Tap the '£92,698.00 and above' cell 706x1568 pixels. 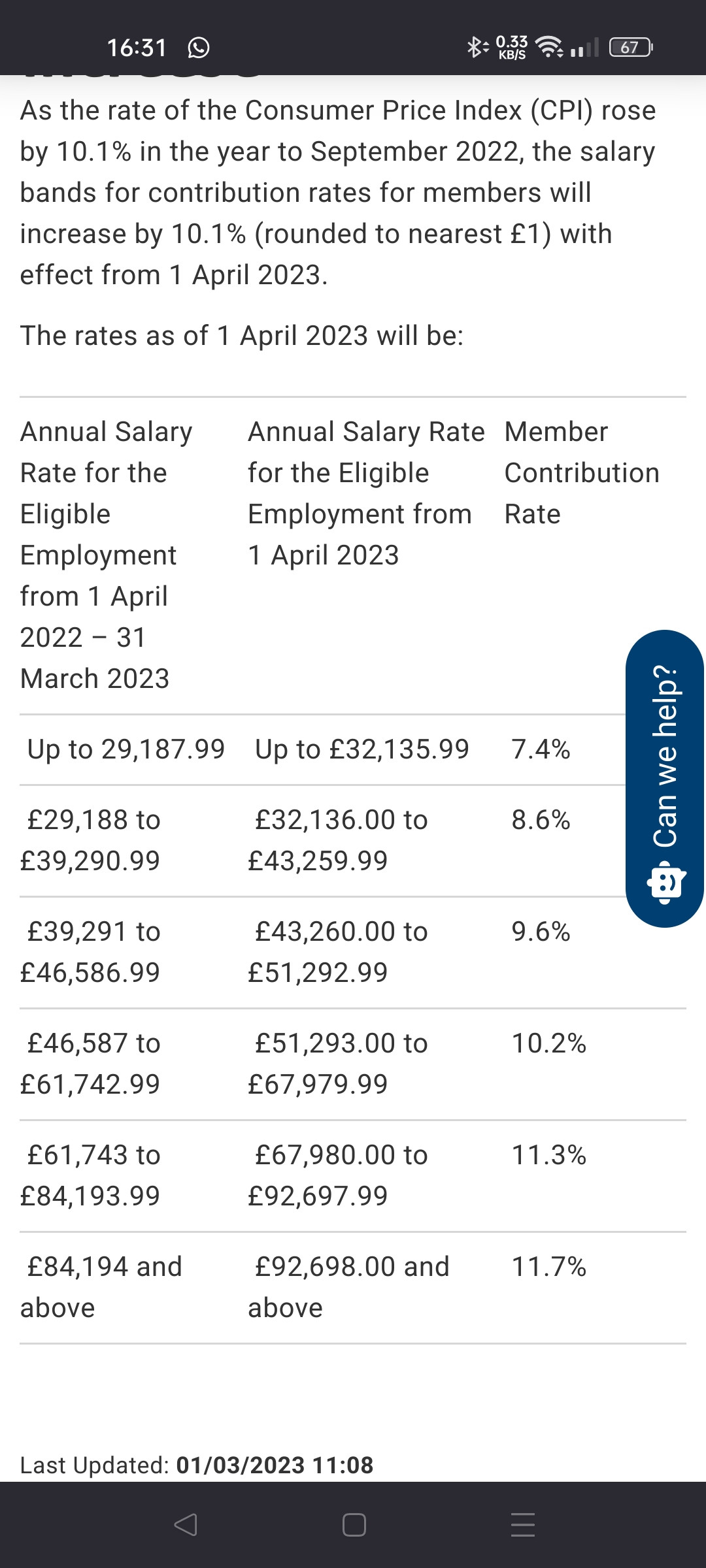(x=349, y=1287)
